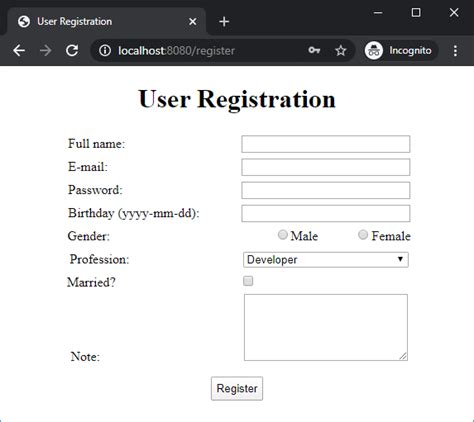Focus the Full name text field
The image size is (474, 422).
point(326,144)
